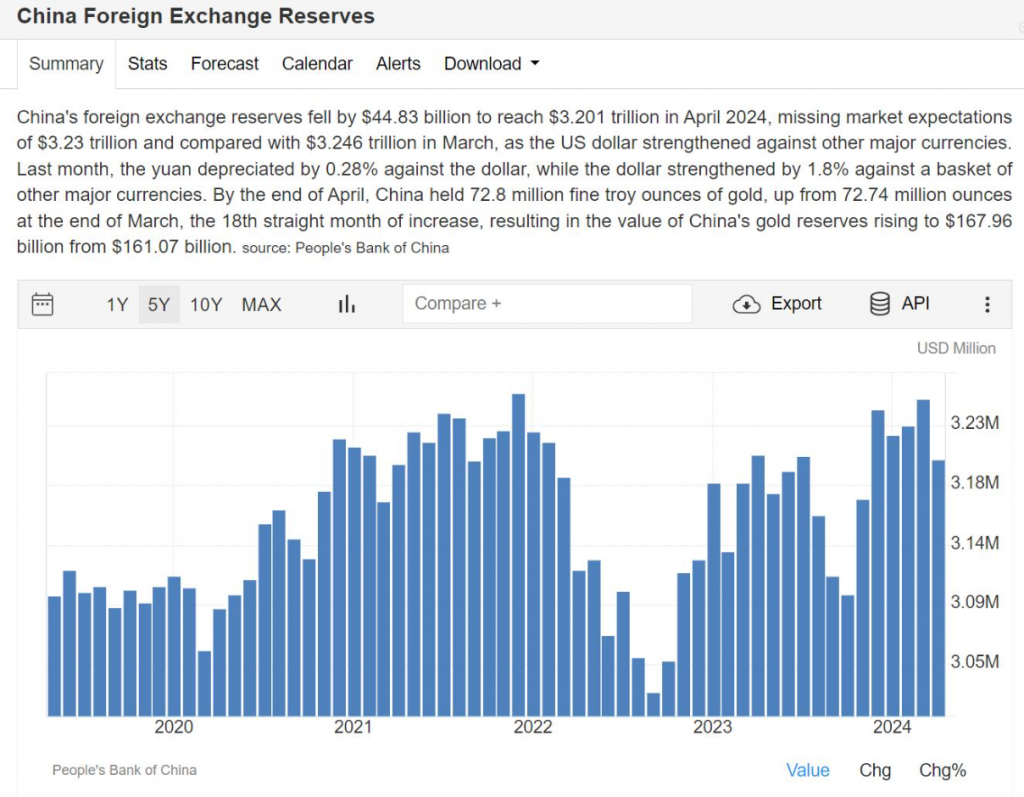The width and height of the screenshot is (1024, 797).
Task: Open the Calendar tab
Action: 317,63
